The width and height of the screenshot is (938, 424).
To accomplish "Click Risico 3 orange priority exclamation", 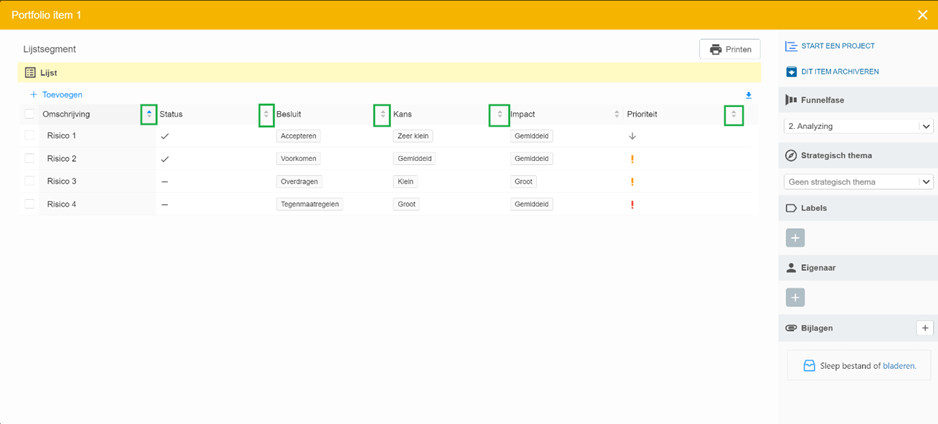I will [x=632, y=182].
